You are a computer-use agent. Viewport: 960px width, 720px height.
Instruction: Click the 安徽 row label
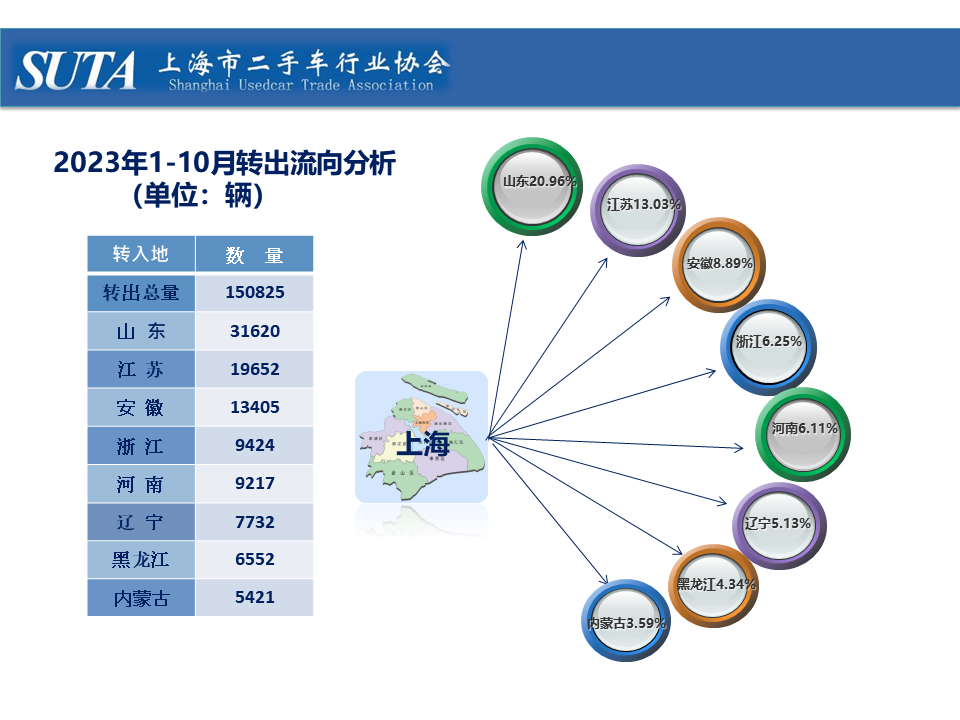pyautogui.click(x=141, y=407)
